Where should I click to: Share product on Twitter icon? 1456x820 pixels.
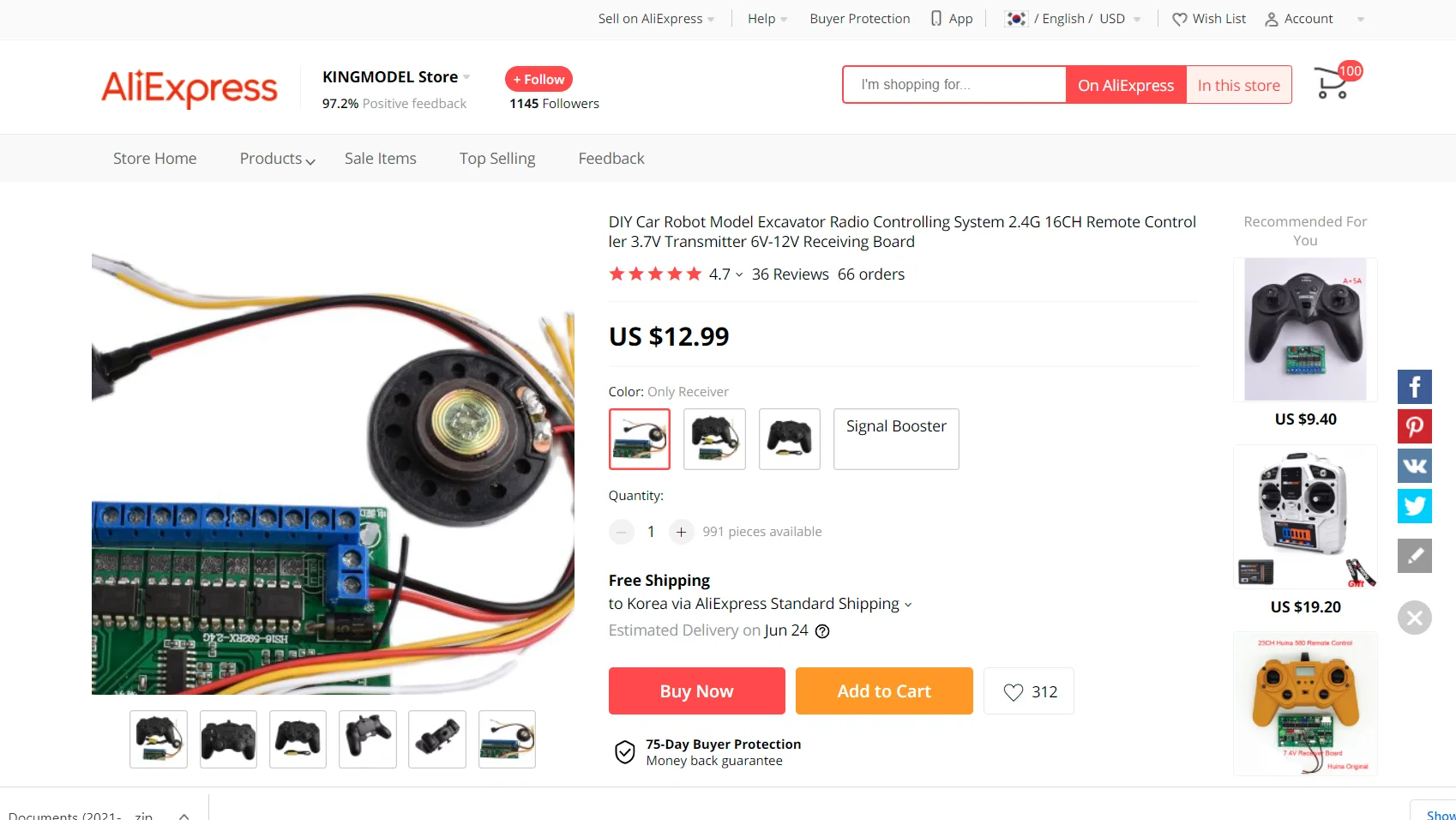(x=1414, y=506)
